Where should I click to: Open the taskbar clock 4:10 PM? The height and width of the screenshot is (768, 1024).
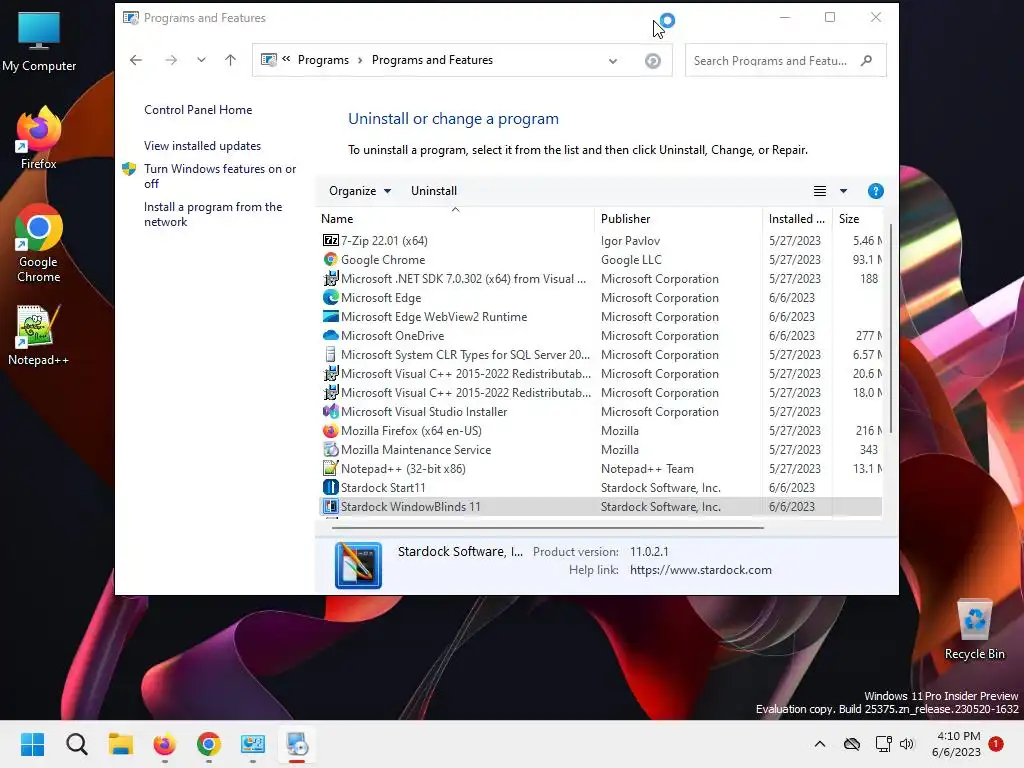point(956,744)
